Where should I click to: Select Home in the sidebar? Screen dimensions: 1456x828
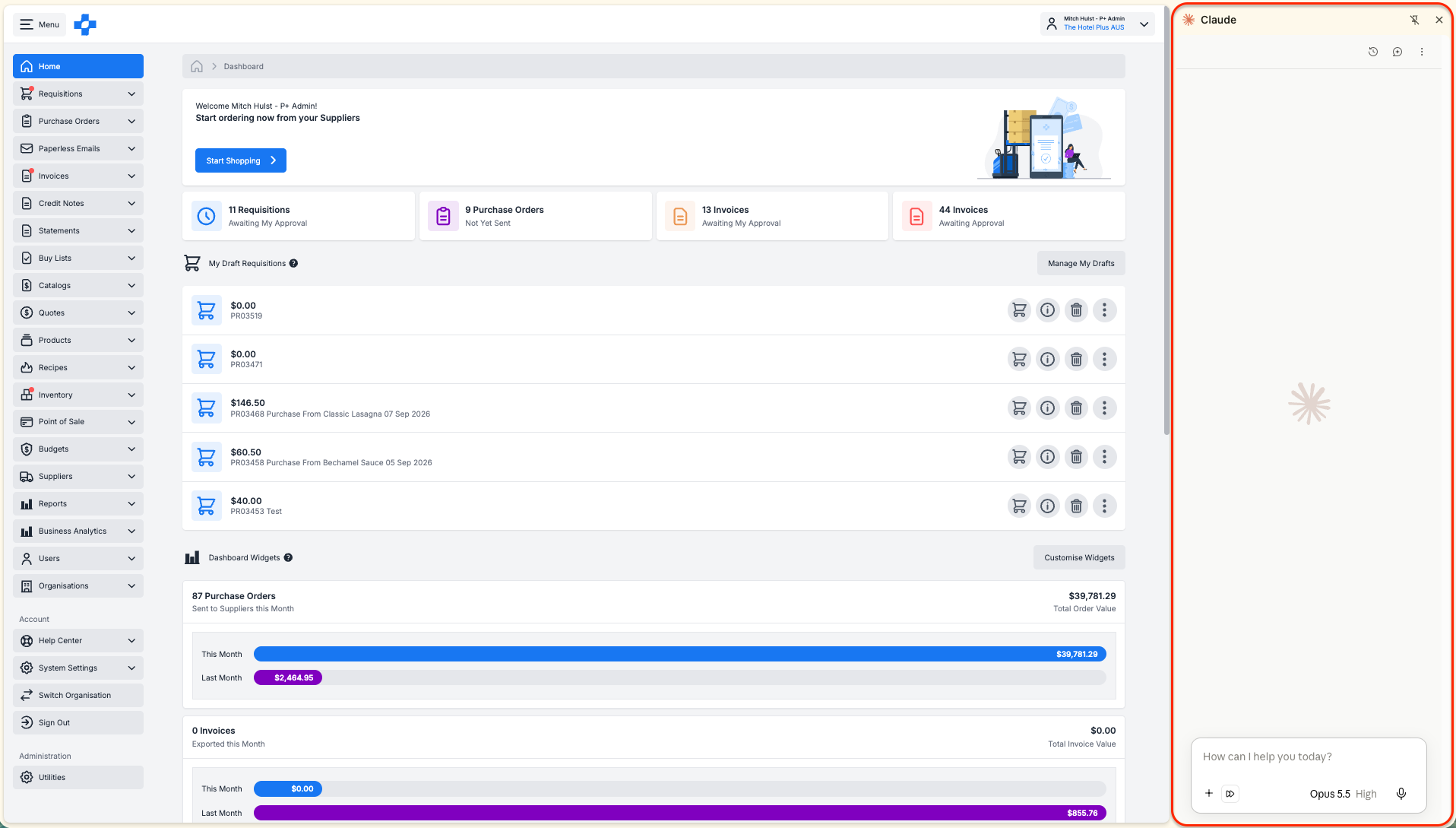78,66
